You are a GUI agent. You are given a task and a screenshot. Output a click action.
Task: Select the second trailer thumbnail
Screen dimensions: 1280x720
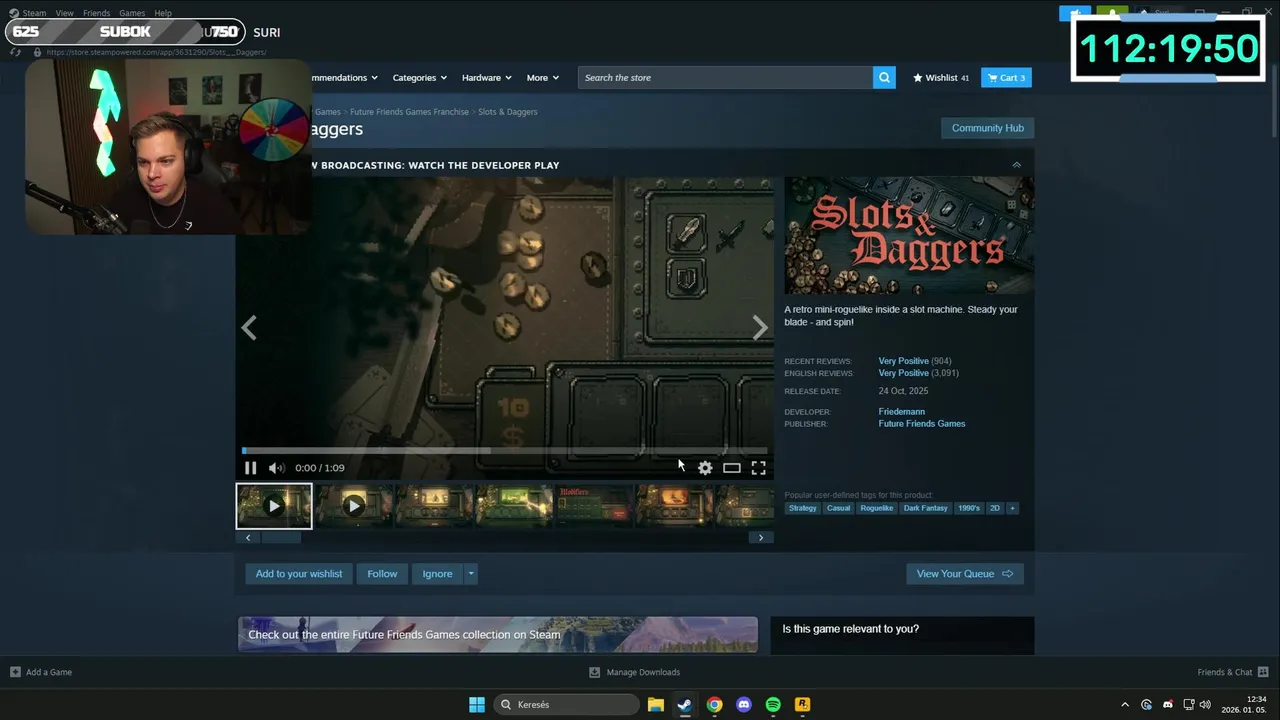click(354, 506)
